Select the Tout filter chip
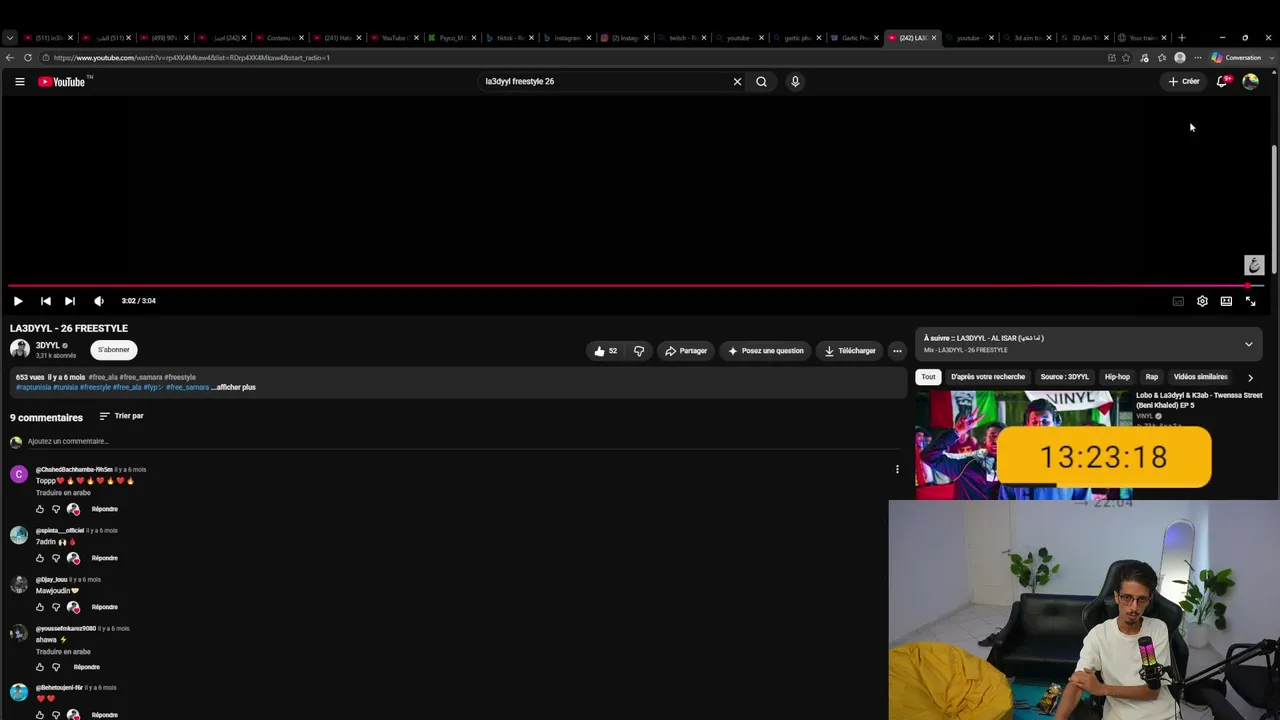The height and width of the screenshot is (720, 1280). click(928, 377)
